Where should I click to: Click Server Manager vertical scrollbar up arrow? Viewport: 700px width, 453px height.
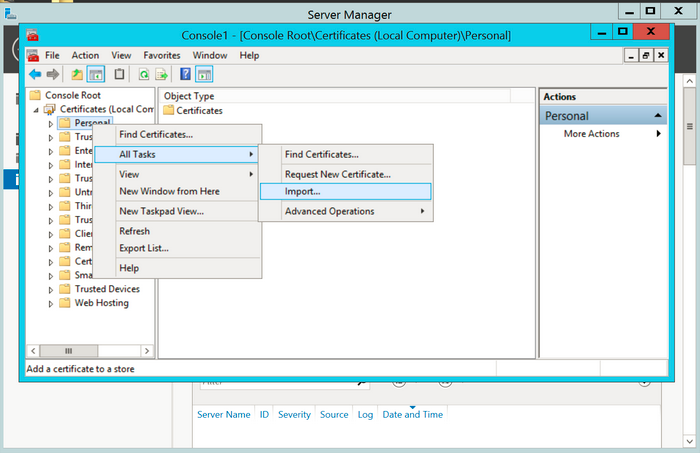click(x=689, y=81)
